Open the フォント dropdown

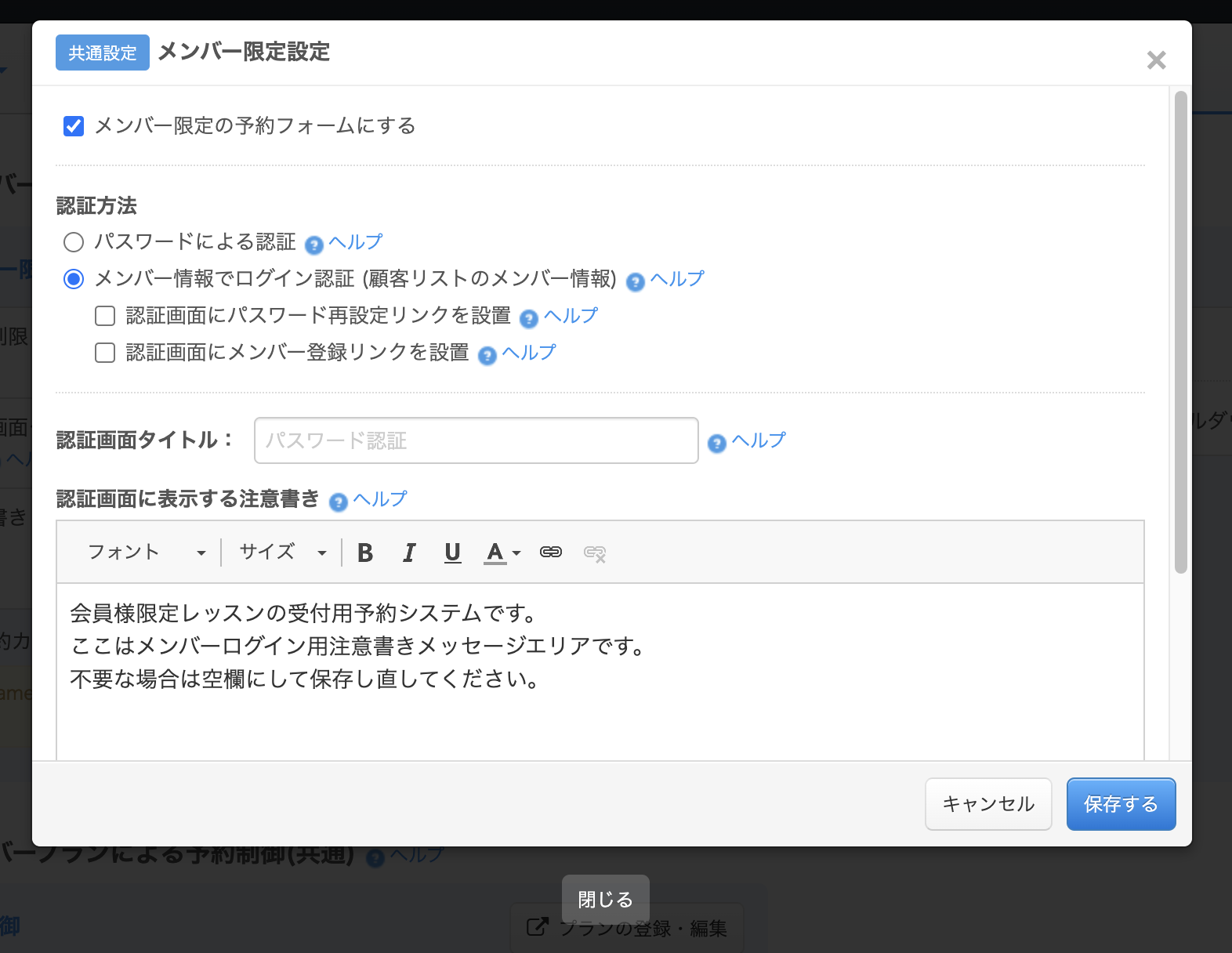147,553
